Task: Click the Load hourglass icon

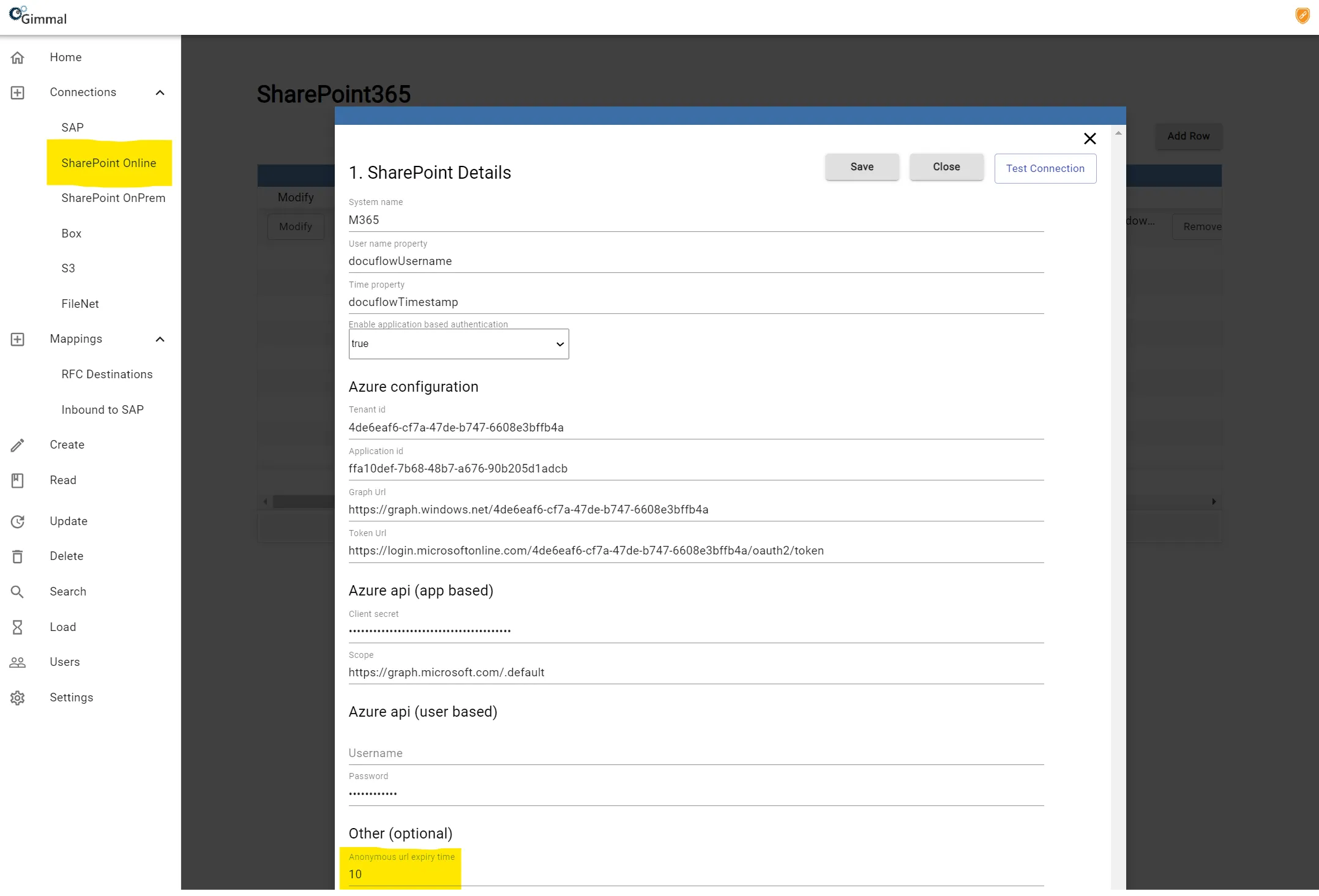Action: [17, 627]
